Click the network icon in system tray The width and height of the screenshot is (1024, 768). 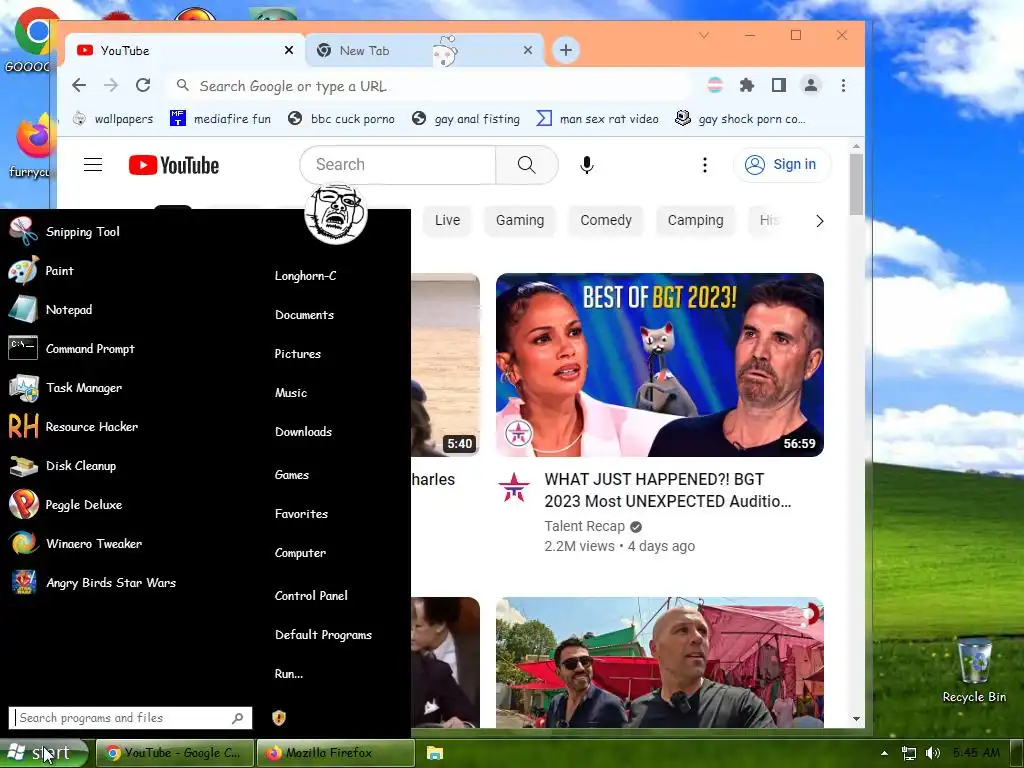point(908,753)
